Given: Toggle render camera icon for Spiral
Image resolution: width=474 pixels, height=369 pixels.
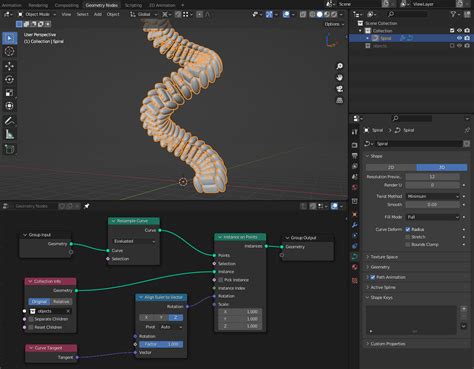Looking at the screenshot, I should coord(467,38).
